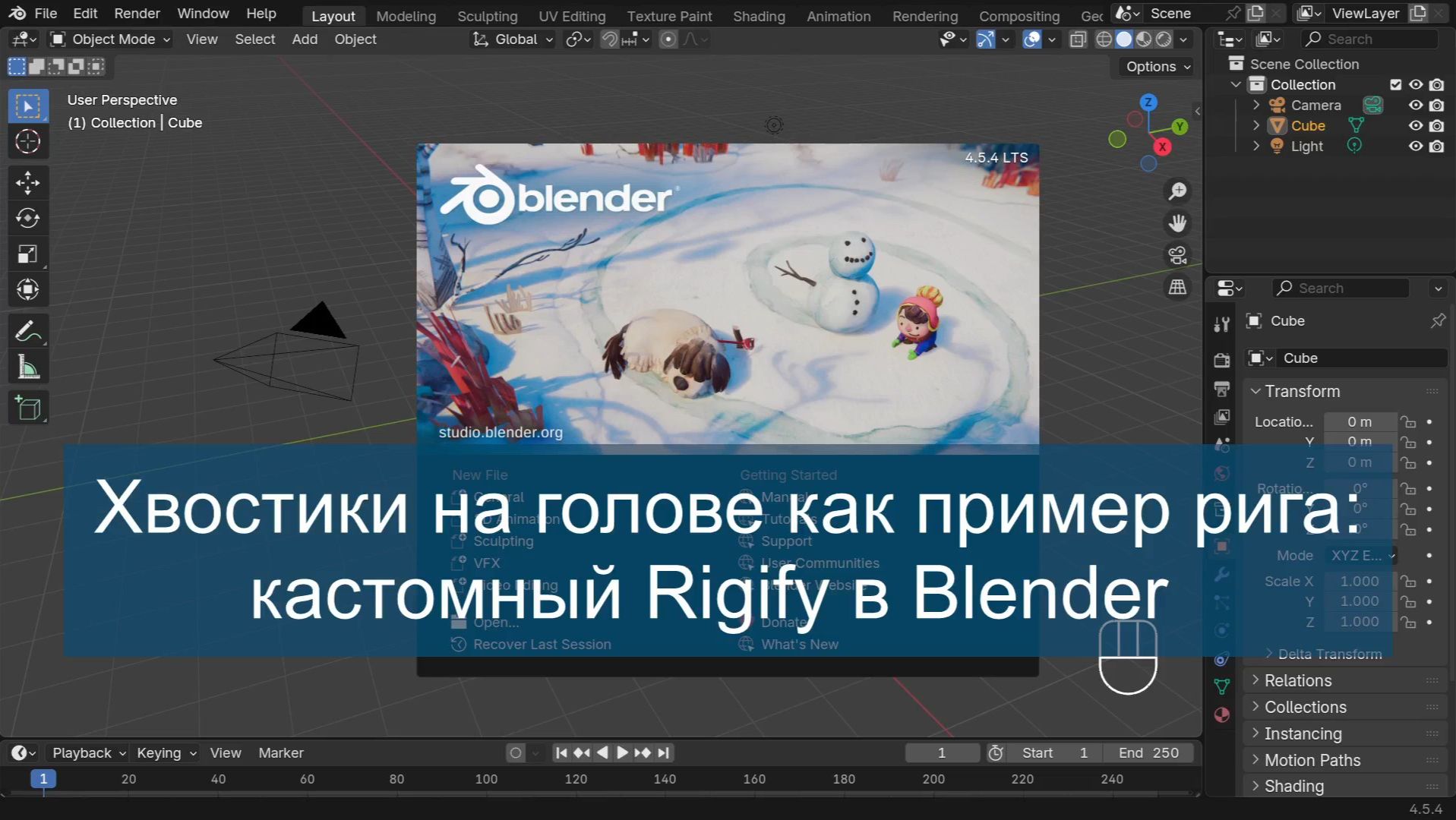Click the Material Properties sphere icon
Image resolution: width=1456 pixels, height=820 pixels.
pyautogui.click(x=1221, y=714)
